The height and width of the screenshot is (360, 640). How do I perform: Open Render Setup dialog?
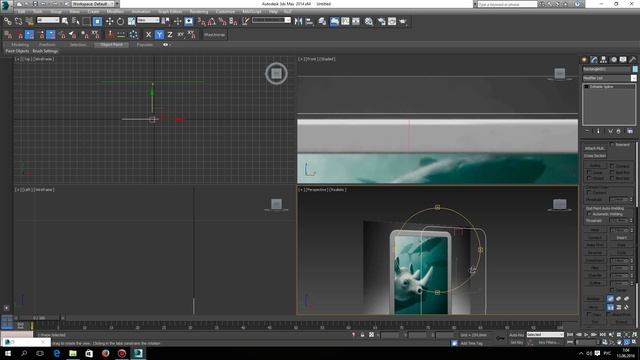coord(381,21)
